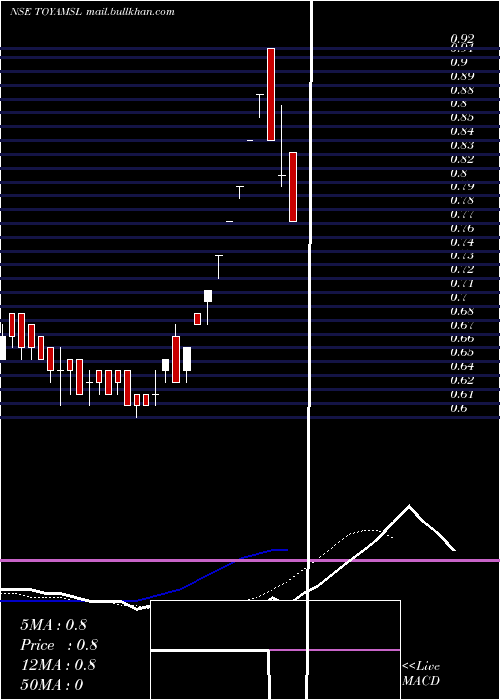Click the 0.6 price axis label
500x700 pixels.
coord(459,408)
